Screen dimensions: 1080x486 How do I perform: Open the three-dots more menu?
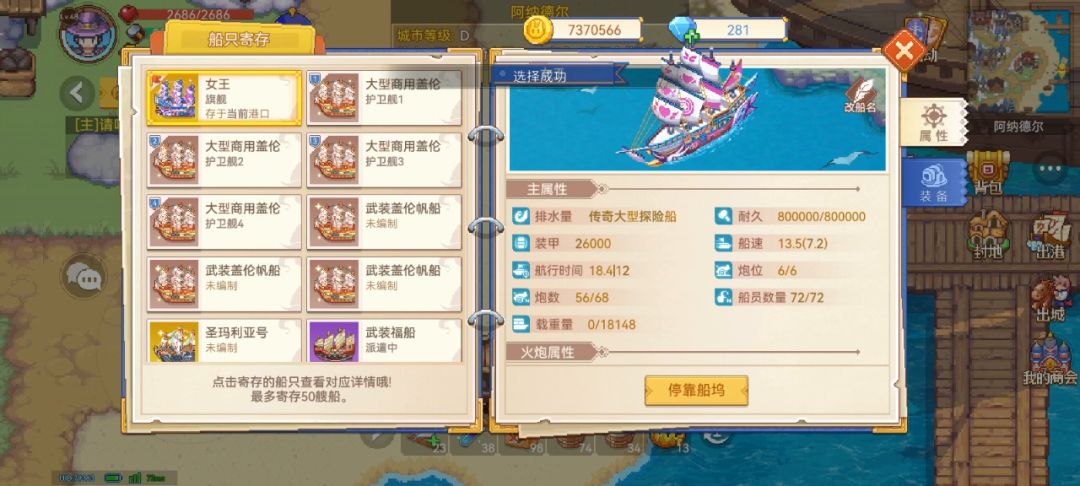[x=1050, y=168]
